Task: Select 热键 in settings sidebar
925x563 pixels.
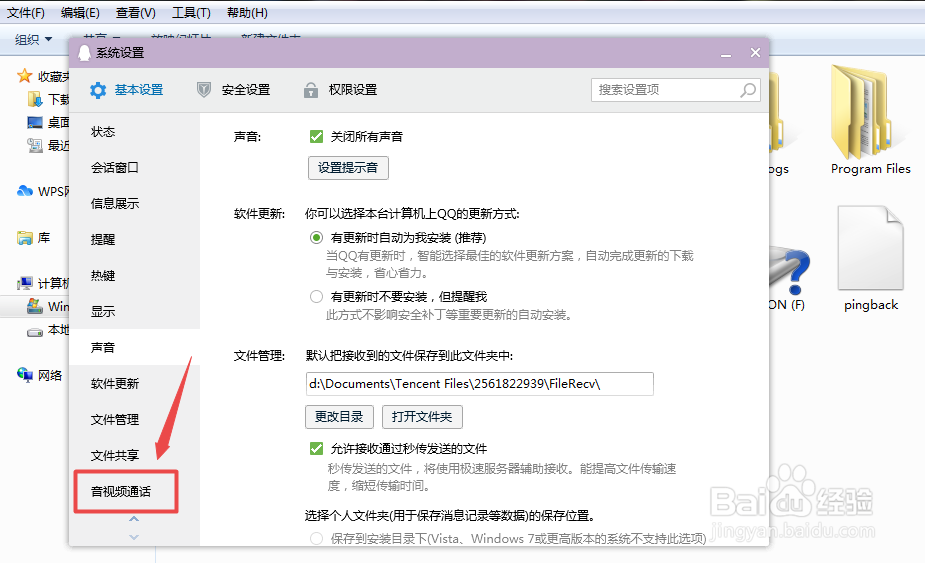Action: click(135, 276)
